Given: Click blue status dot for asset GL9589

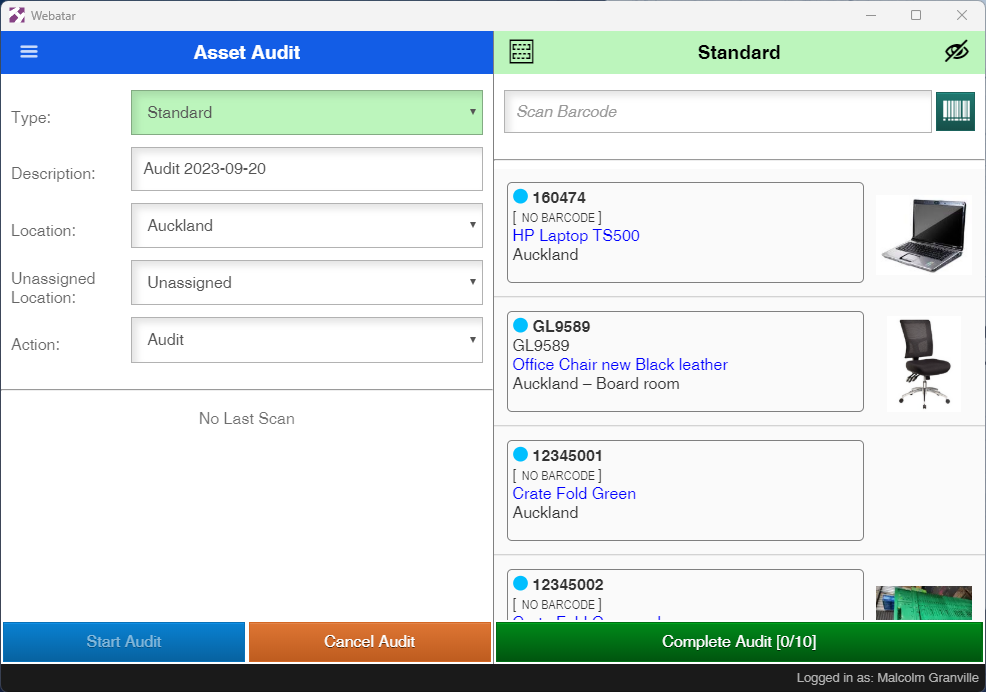Looking at the screenshot, I should (x=521, y=325).
